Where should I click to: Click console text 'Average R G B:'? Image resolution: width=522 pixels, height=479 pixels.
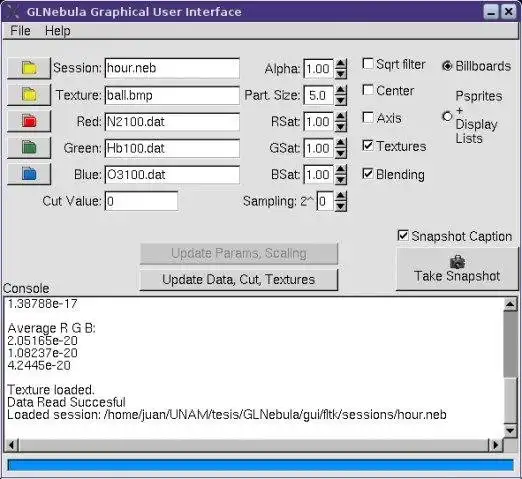click(52, 328)
